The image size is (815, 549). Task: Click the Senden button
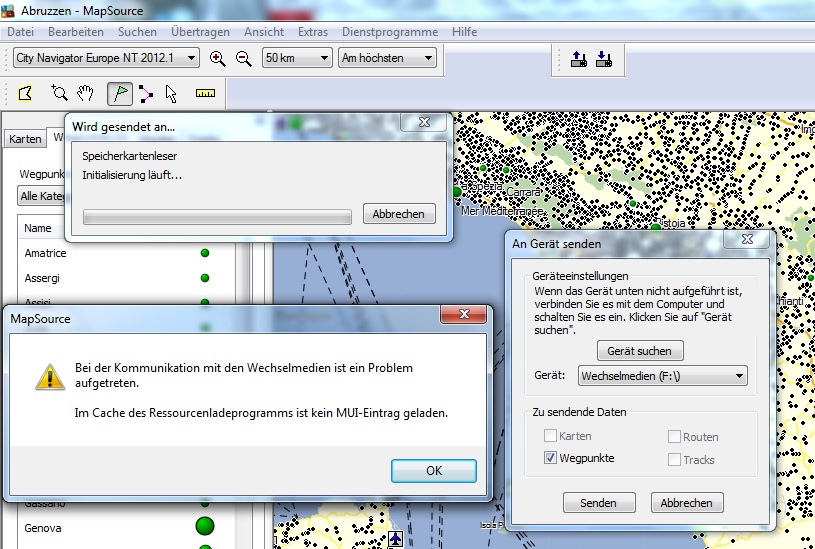point(599,503)
